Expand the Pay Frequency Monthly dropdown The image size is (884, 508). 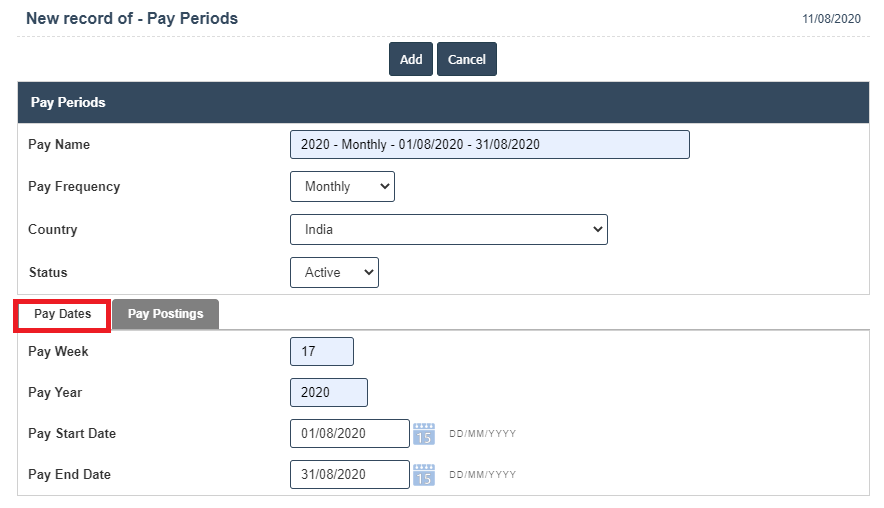tap(342, 187)
